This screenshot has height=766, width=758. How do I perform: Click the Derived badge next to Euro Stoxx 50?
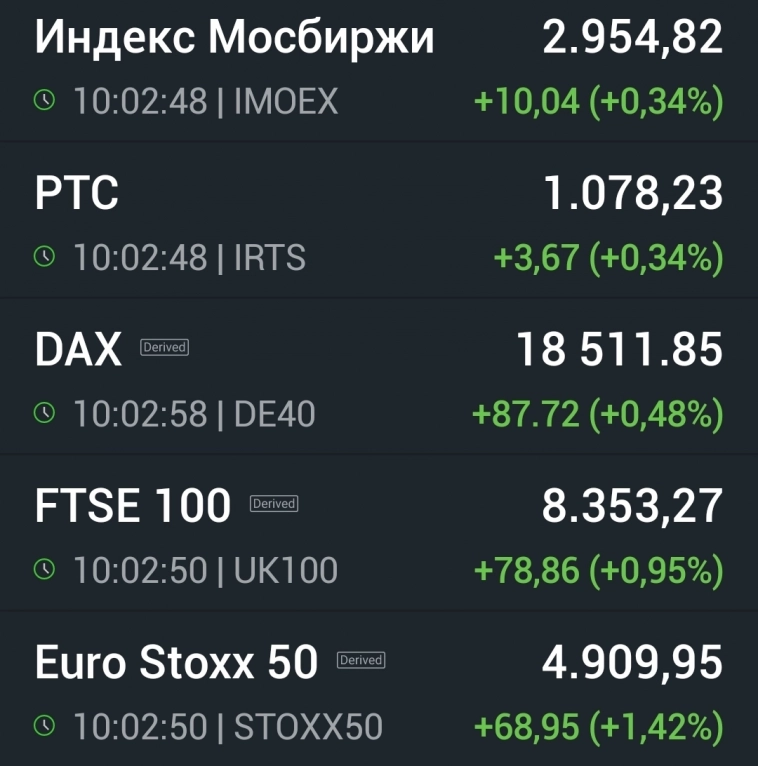click(x=361, y=660)
